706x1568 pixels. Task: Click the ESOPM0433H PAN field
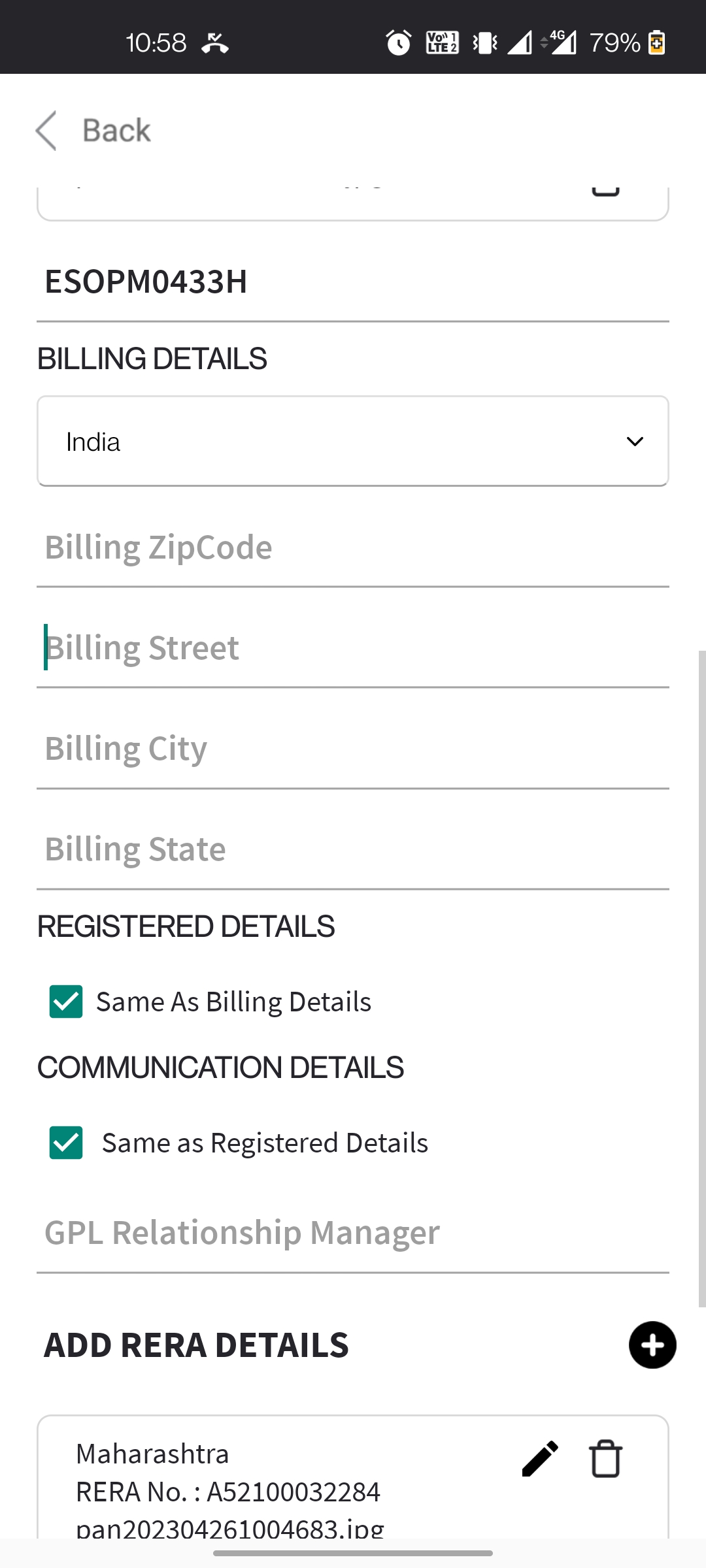pos(353,282)
